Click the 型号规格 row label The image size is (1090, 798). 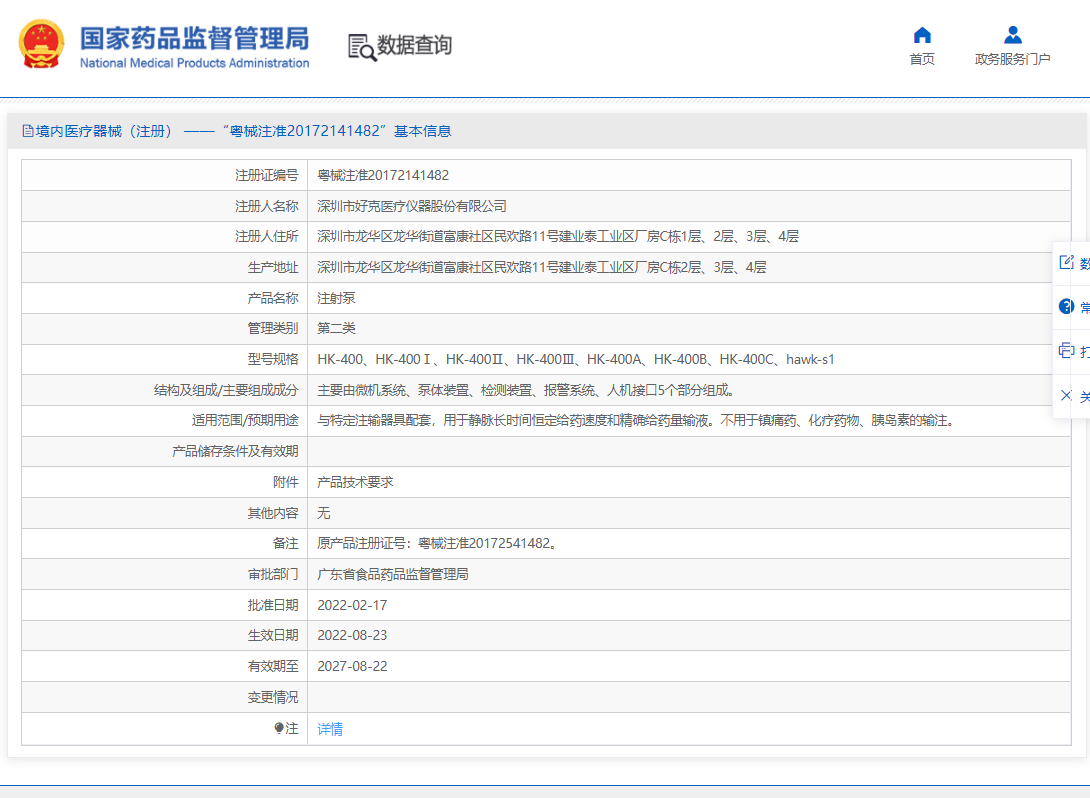[x=272, y=359]
